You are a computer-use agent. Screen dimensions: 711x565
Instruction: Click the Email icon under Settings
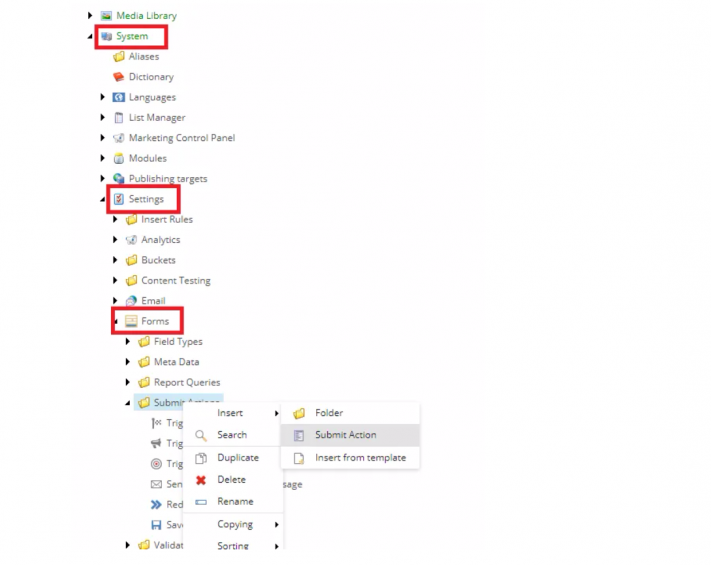131,301
